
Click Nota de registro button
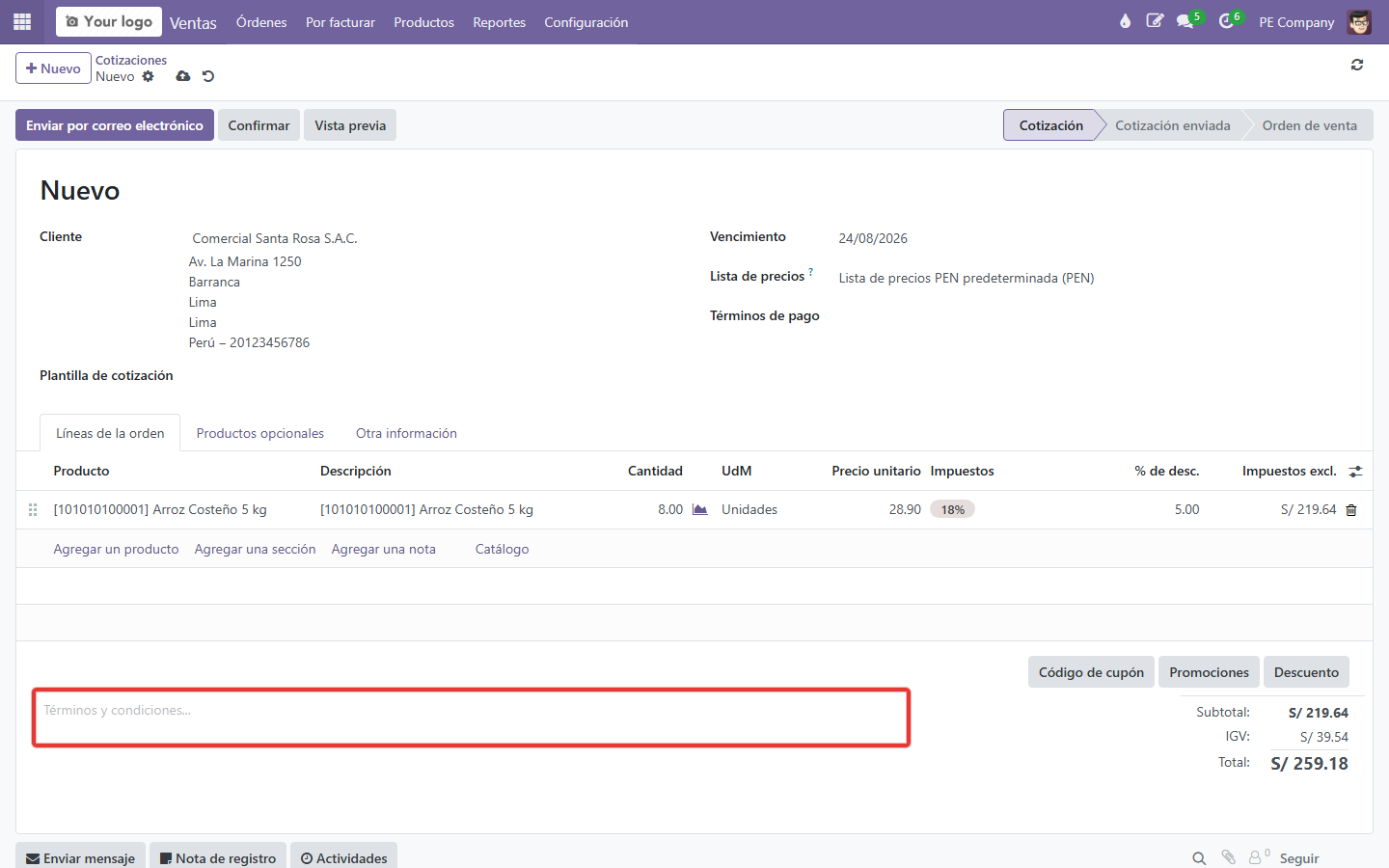pos(218,857)
